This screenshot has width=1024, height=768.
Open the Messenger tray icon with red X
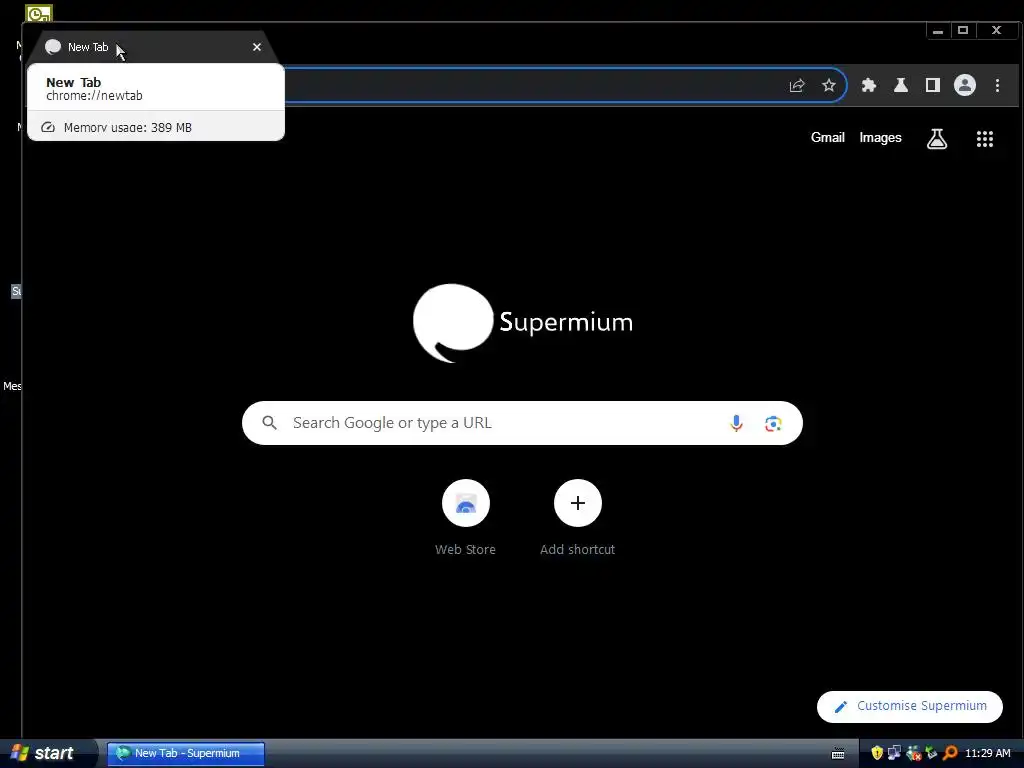tap(914, 753)
